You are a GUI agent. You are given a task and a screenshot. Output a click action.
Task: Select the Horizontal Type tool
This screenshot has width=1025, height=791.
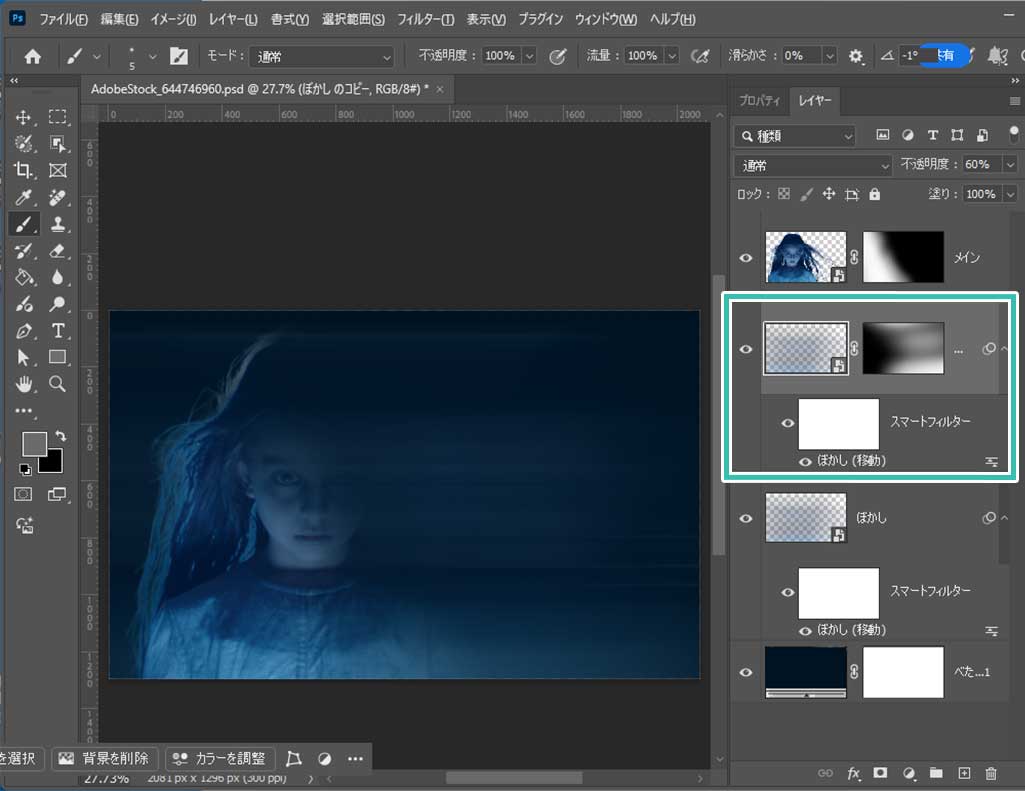(58, 331)
